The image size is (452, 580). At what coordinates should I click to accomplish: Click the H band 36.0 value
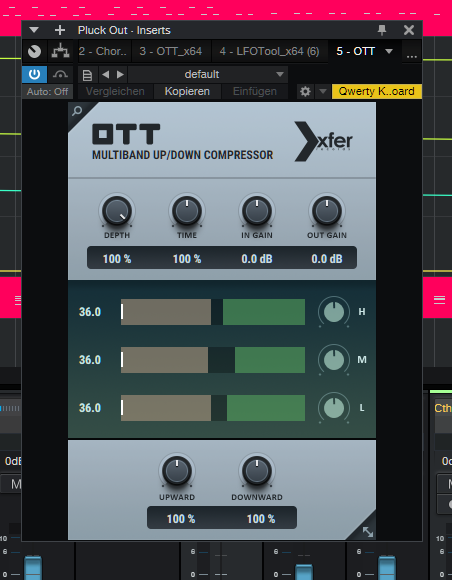tap(90, 312)
